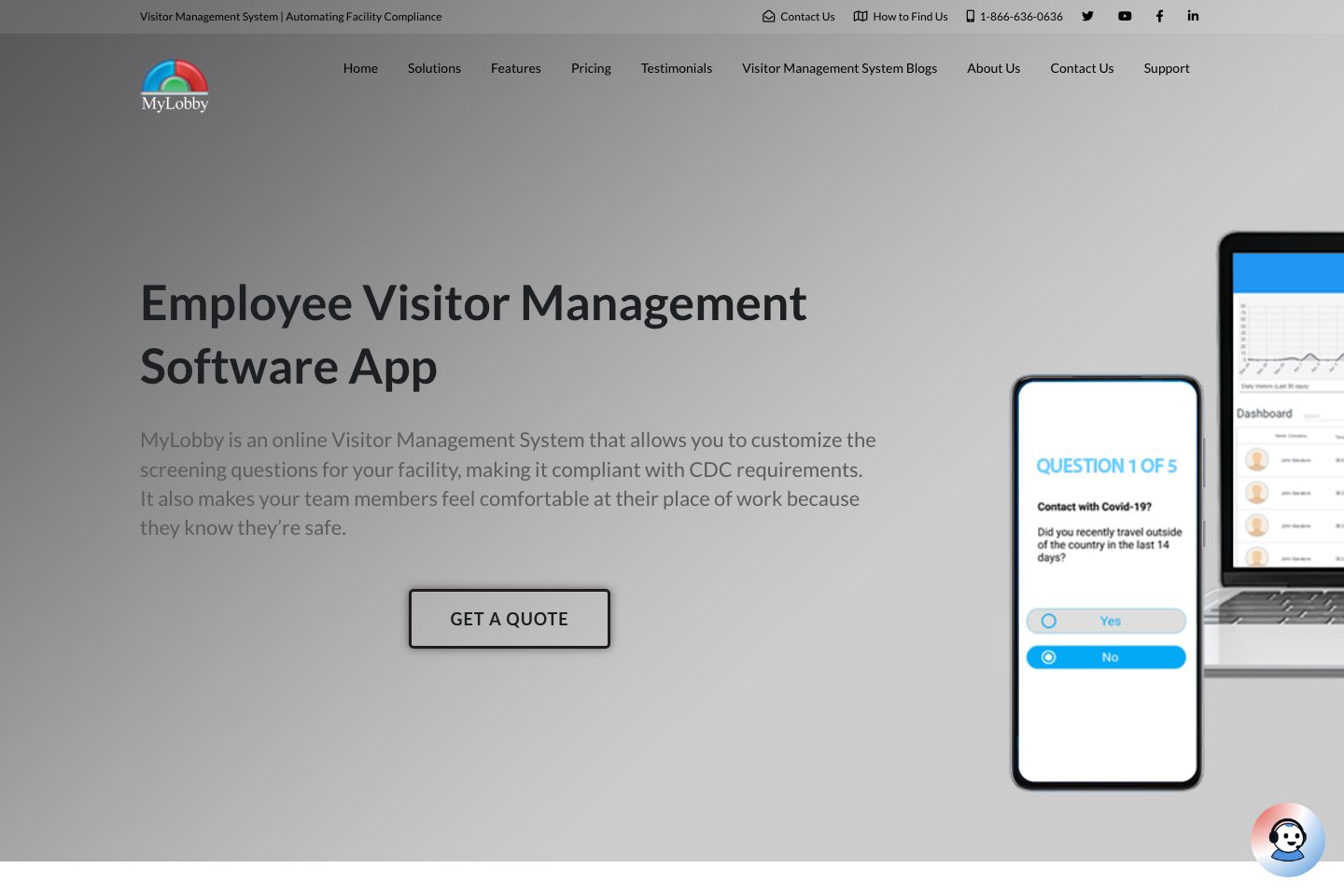Go to the Home menu item
Screen dimensions: 1344x896
(360, 68)
